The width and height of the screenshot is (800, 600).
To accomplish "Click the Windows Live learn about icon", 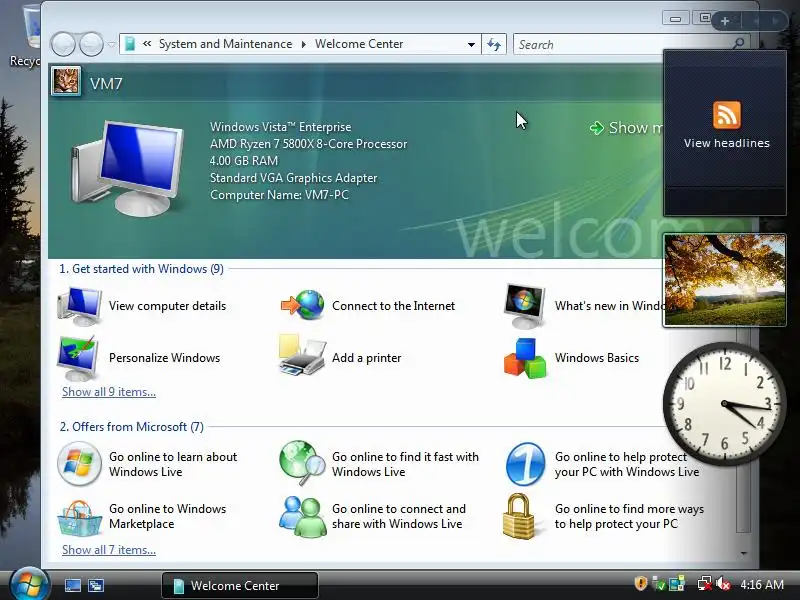I will pyautogui.click(x=79, y=464).
